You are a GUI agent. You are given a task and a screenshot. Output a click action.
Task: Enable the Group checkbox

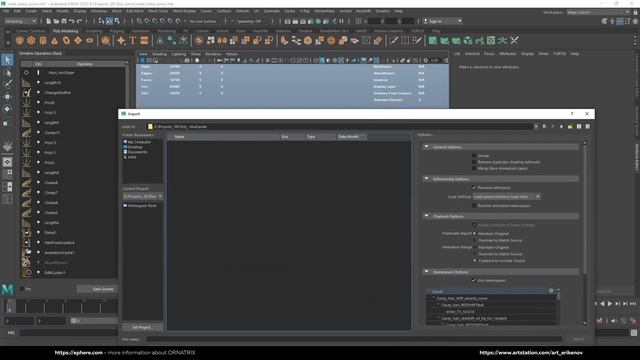[474, 156]
